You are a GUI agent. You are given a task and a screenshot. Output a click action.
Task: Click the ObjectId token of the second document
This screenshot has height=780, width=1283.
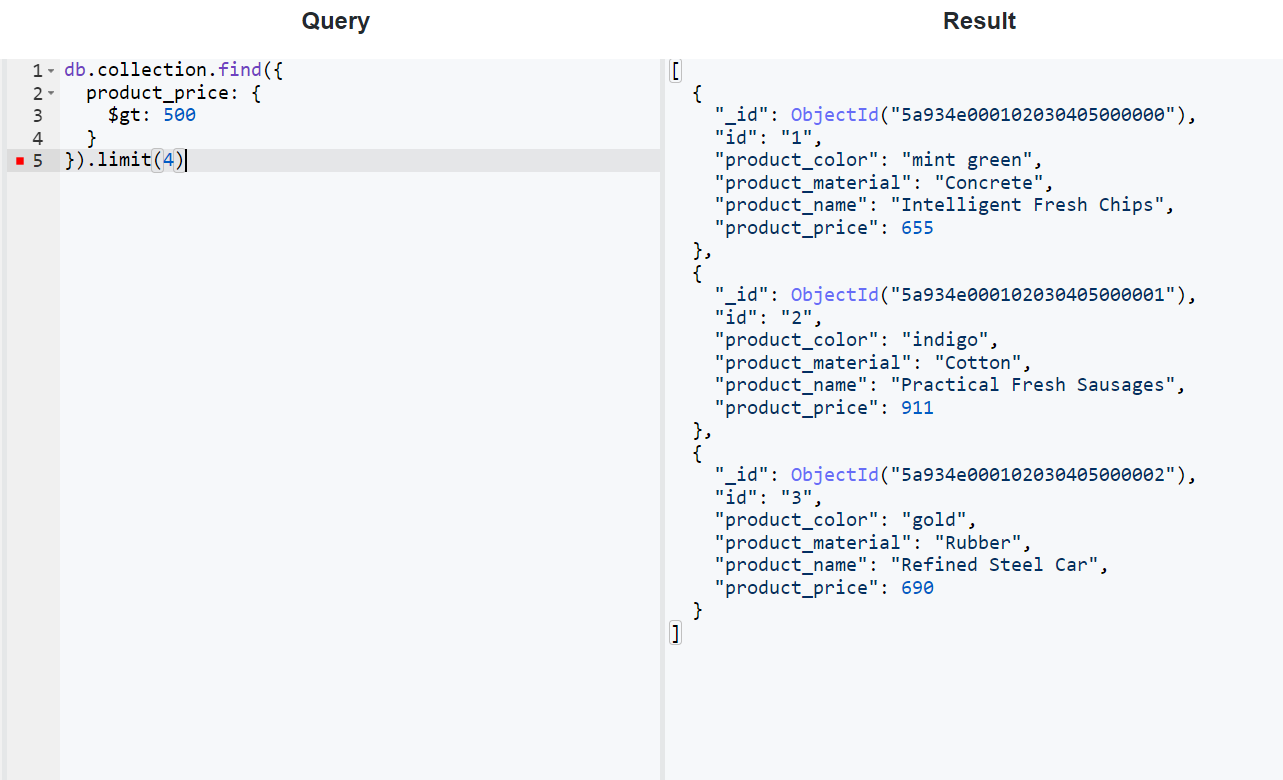pos(834,294)
